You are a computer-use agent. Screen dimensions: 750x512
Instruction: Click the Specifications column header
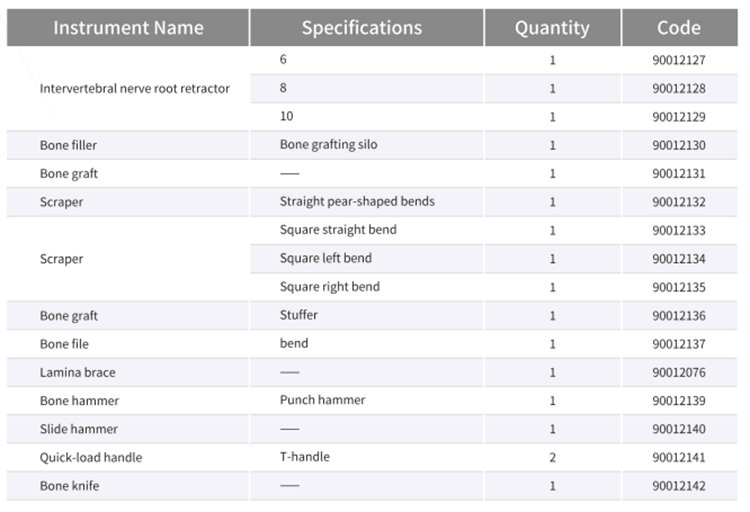coord(361,28)
